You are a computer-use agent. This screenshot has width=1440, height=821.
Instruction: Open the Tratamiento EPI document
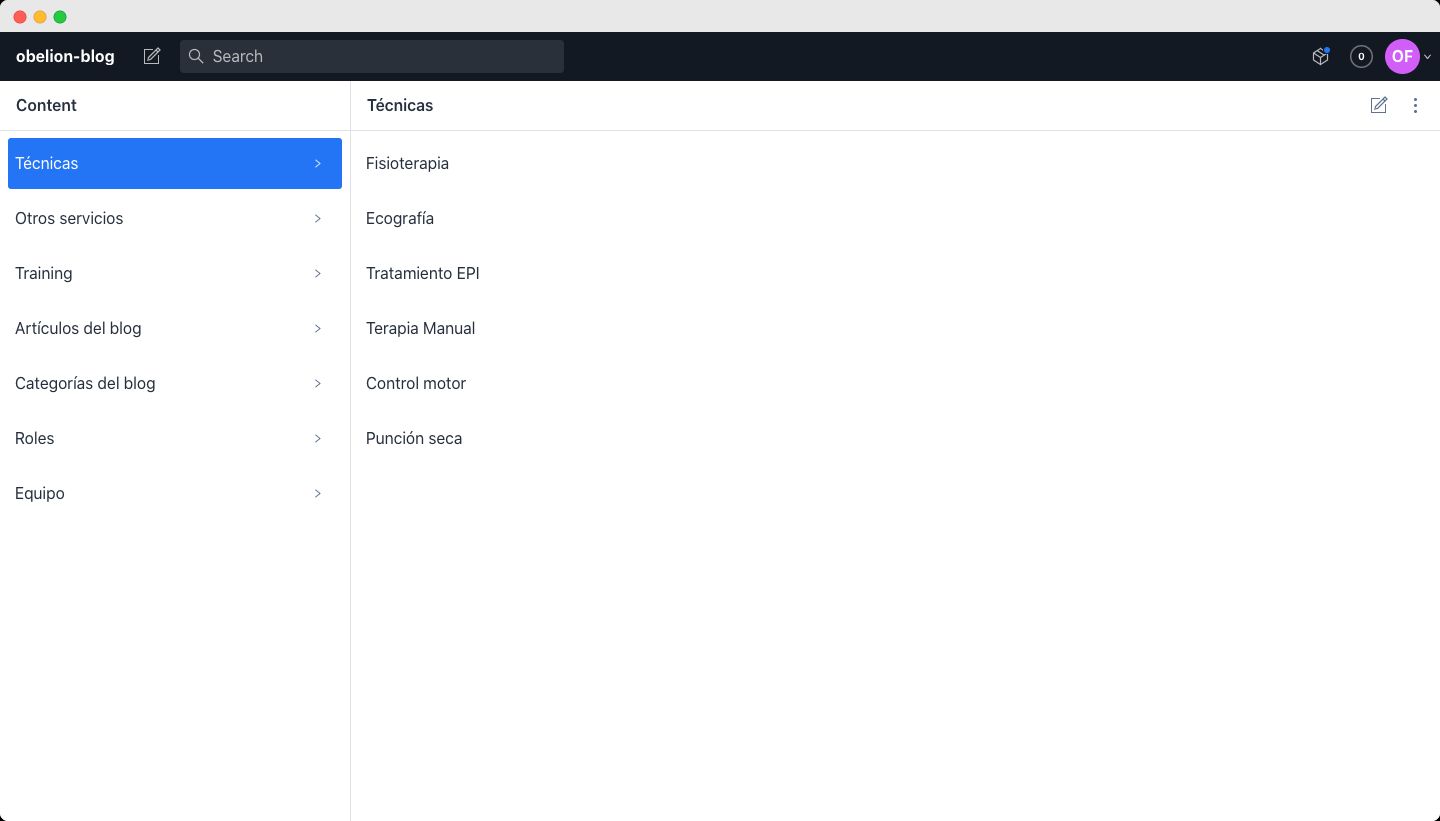pyautogui.click(x=895, y=273)
